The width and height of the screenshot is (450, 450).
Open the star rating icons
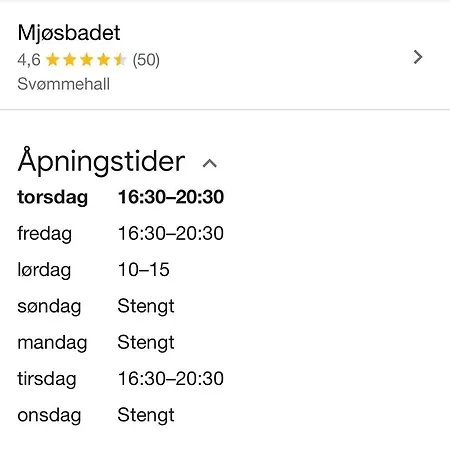click(86, 60)
